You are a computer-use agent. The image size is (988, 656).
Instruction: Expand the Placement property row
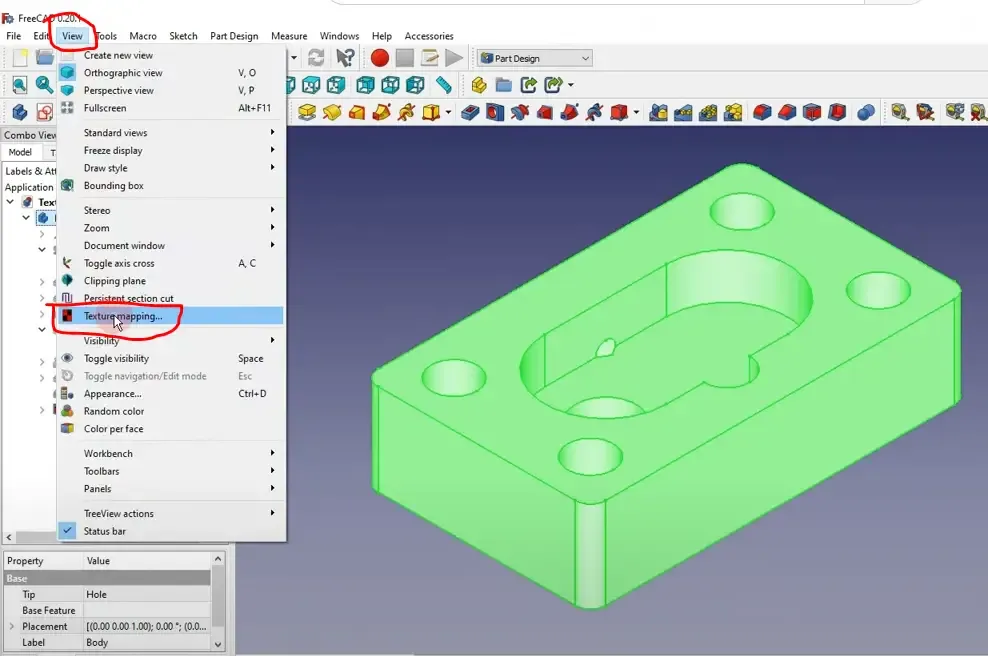12,626
